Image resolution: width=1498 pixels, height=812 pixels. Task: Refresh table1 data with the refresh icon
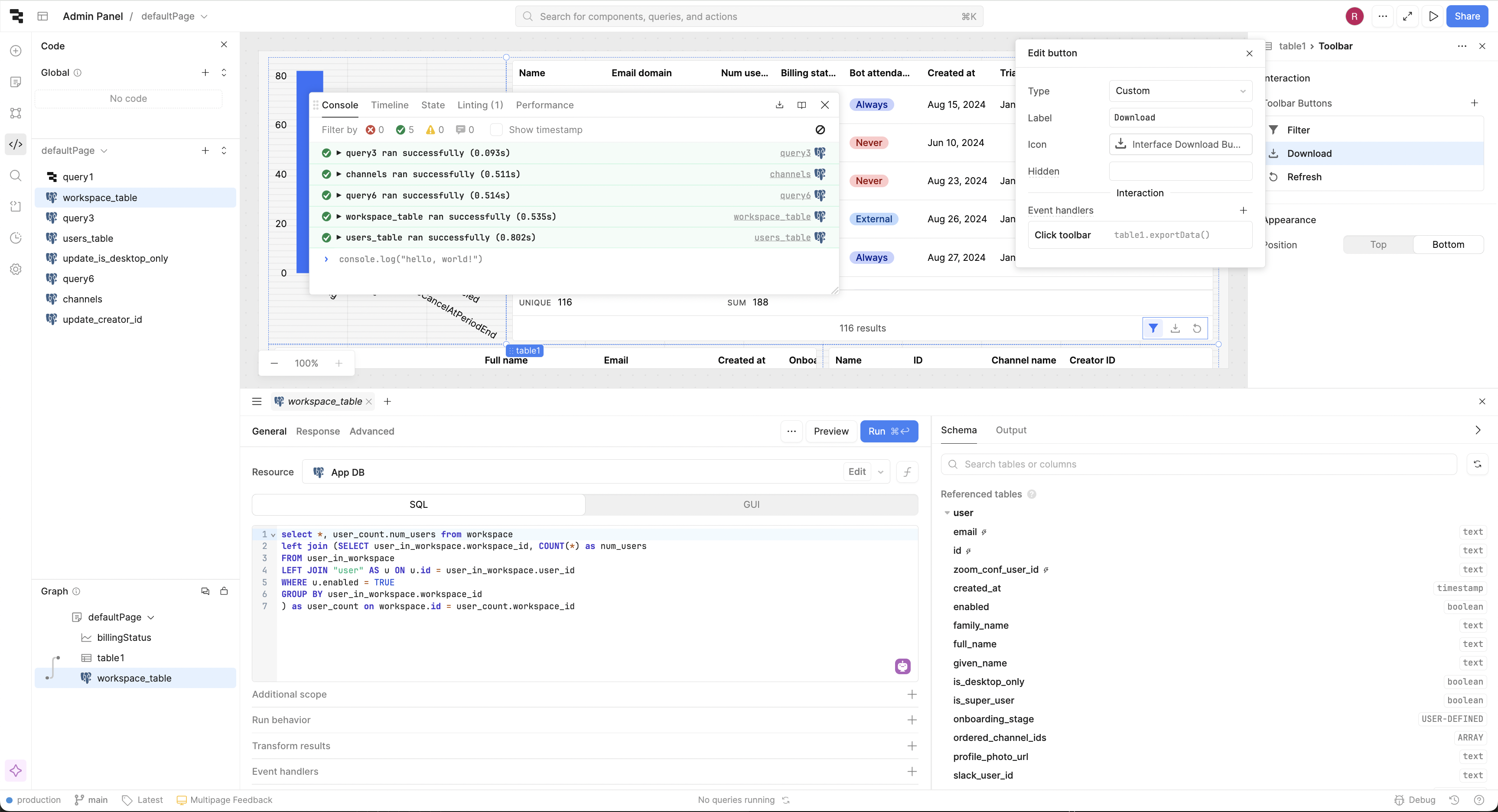coord(1197,328)
